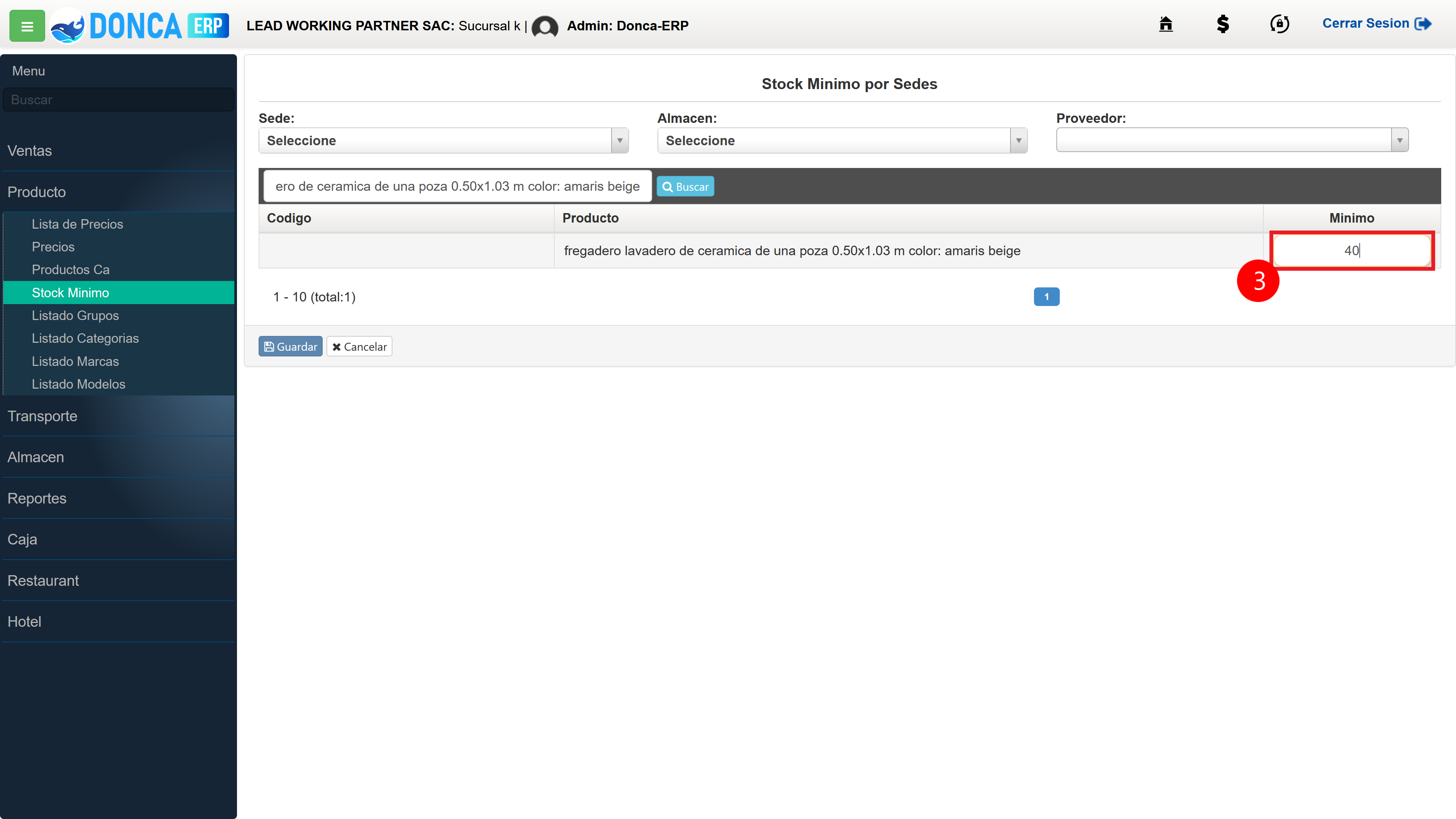Click page 1 pagination button
The image size is (1456, 819).
click(x=1046, y=297)
